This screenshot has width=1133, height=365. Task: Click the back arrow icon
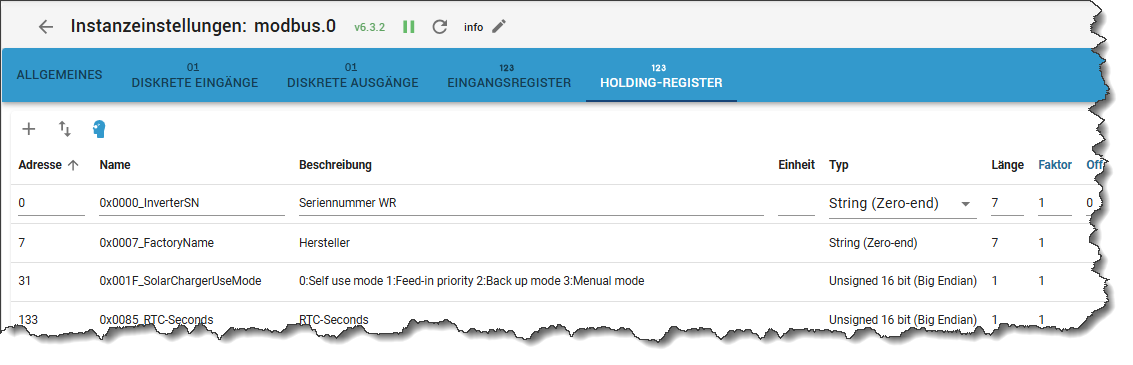[46, 27]
